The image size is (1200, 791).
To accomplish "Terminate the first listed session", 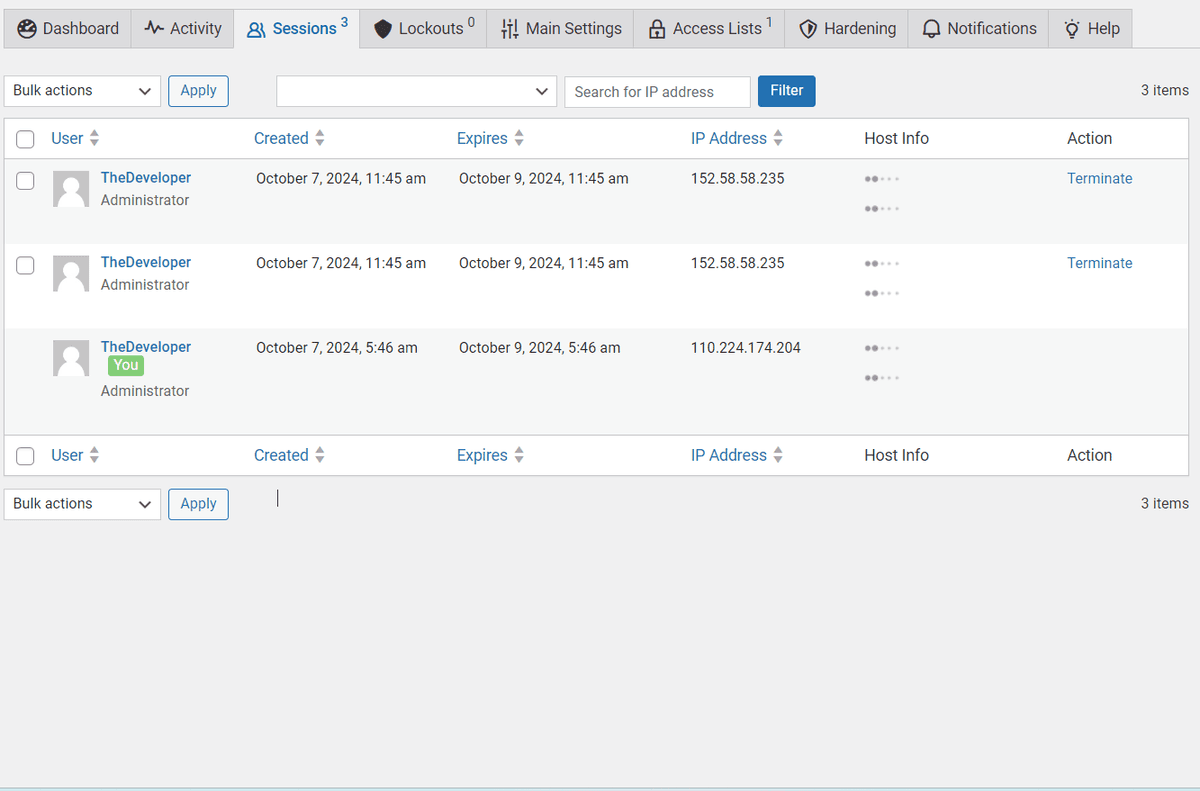I will pyautogui.click(x=1099, y=178).
